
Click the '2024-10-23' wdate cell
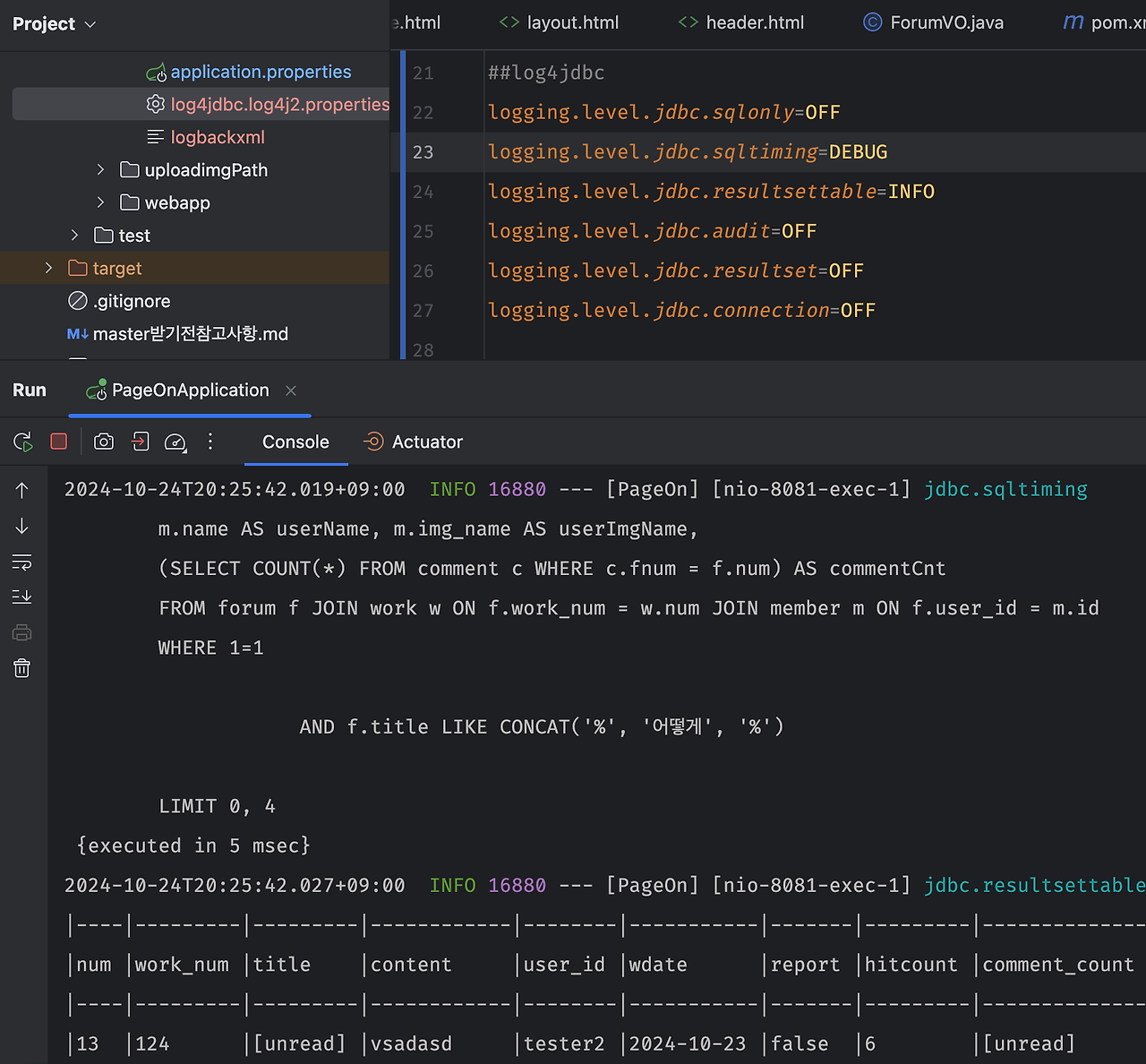(687, 1043)
